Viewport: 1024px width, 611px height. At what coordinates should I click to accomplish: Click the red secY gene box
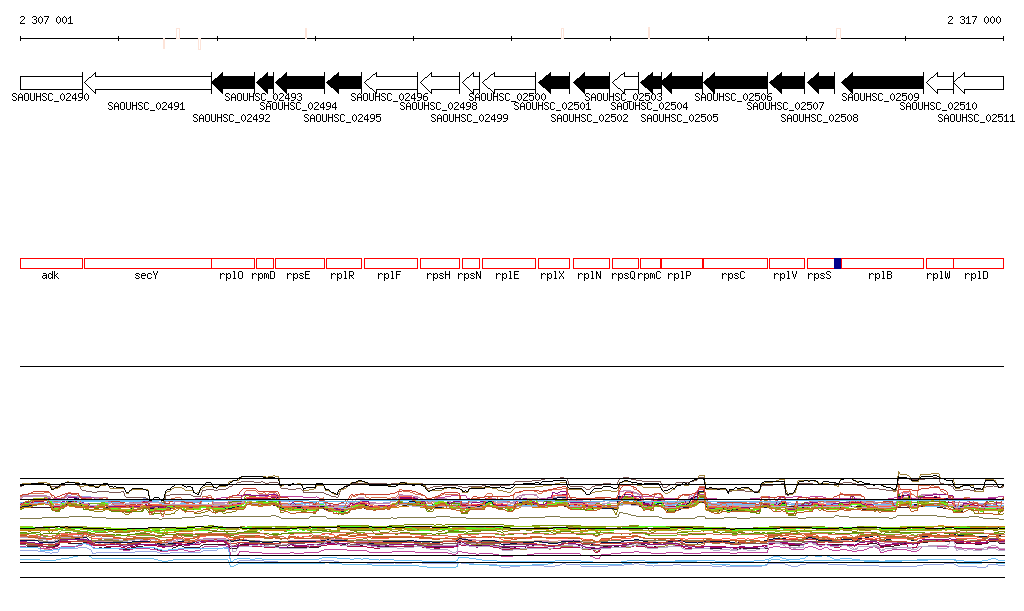coord(148,264)
